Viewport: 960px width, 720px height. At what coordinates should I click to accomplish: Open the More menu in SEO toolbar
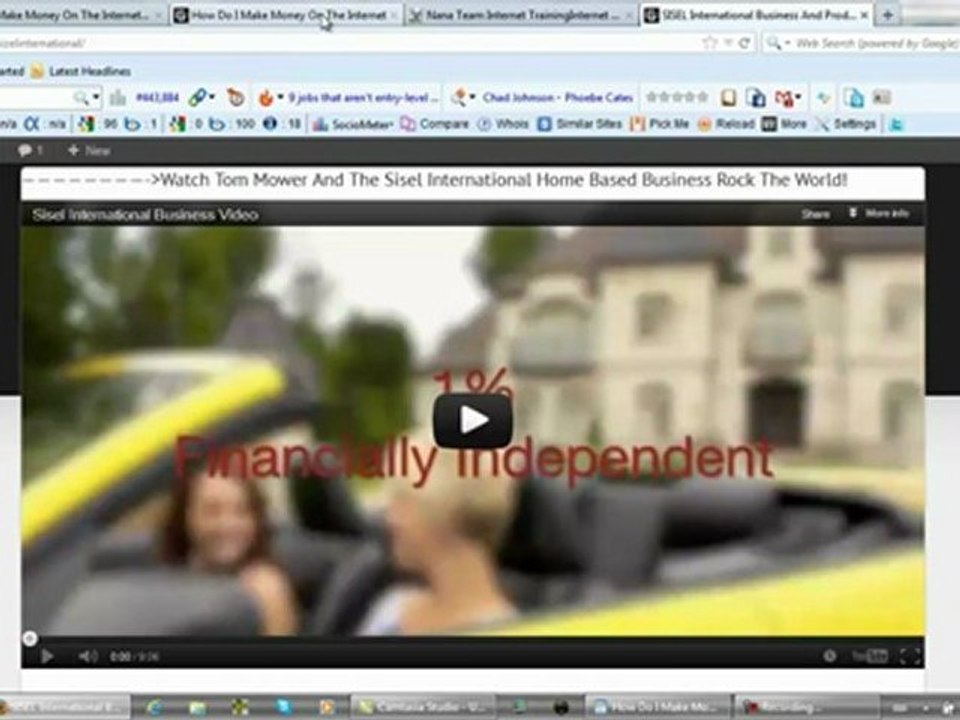(784, 124)
